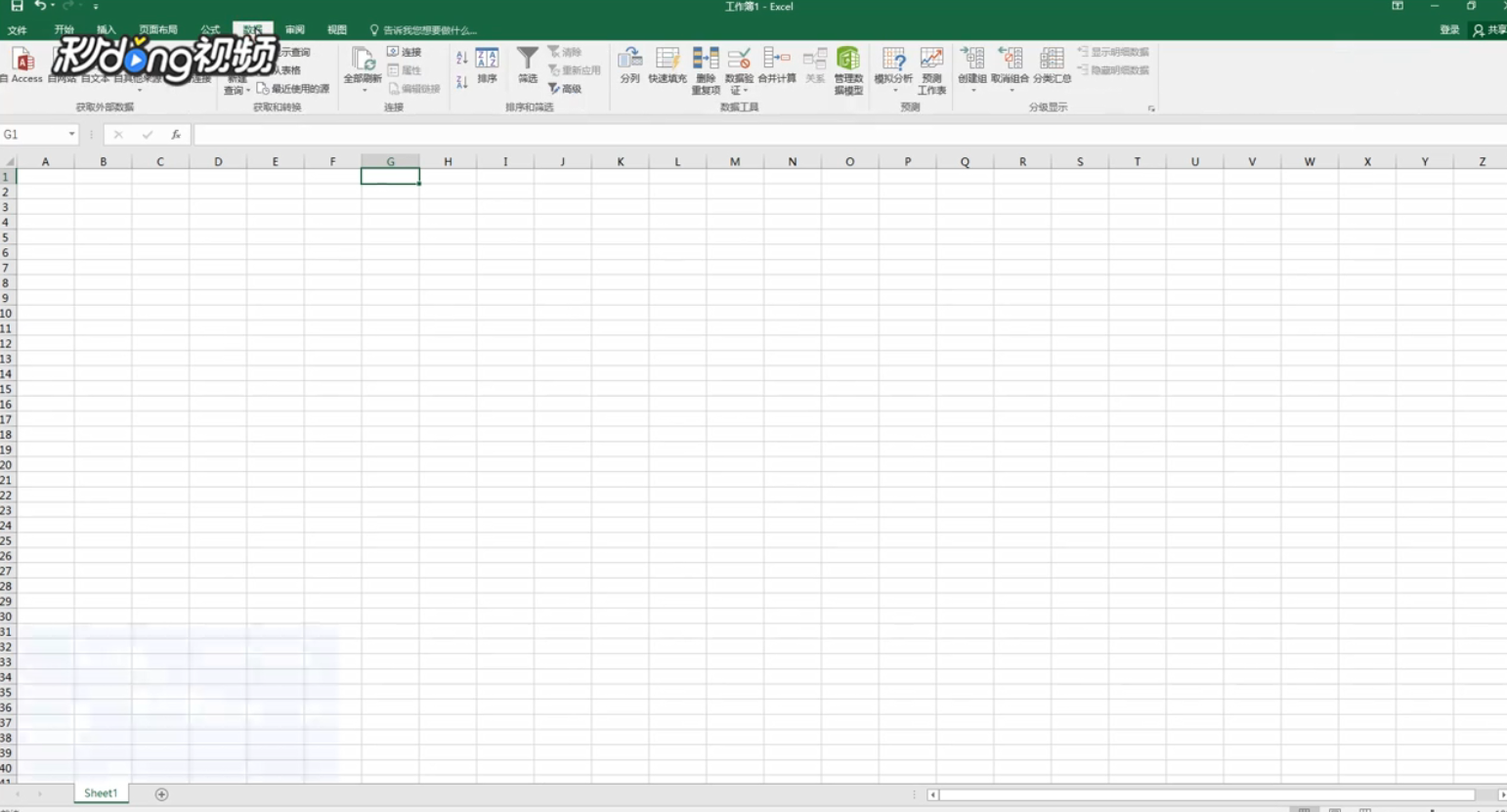Click Hide Detail (隐藏明细数据)
The image size is (1507, 812).
tap(1113, 70)
